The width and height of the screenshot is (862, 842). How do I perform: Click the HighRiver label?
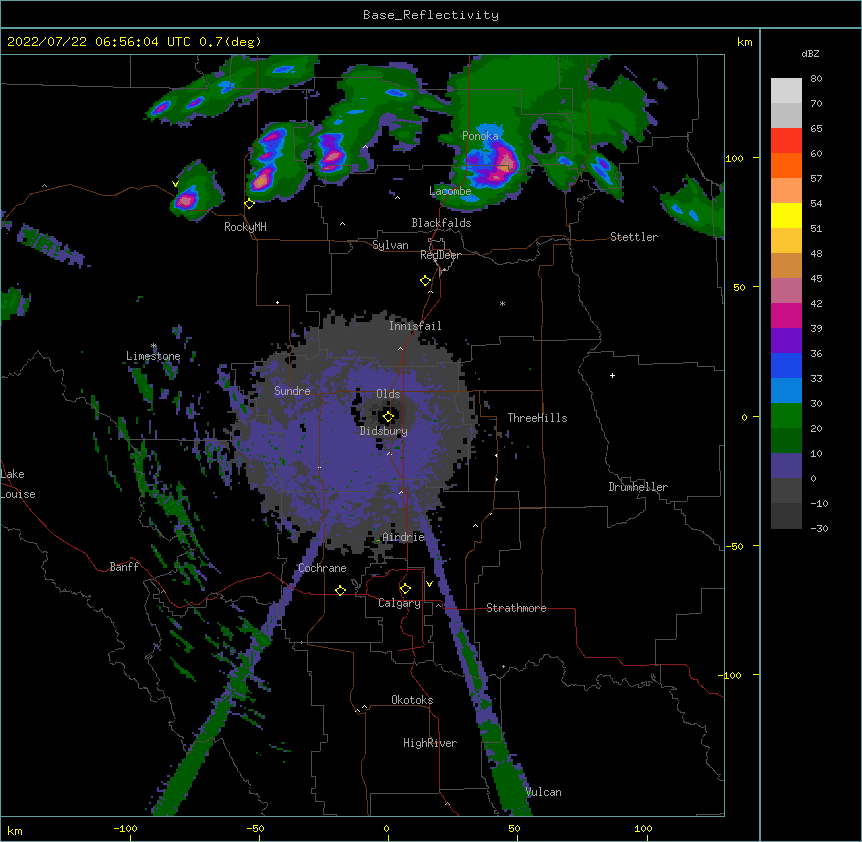point(430,743)
